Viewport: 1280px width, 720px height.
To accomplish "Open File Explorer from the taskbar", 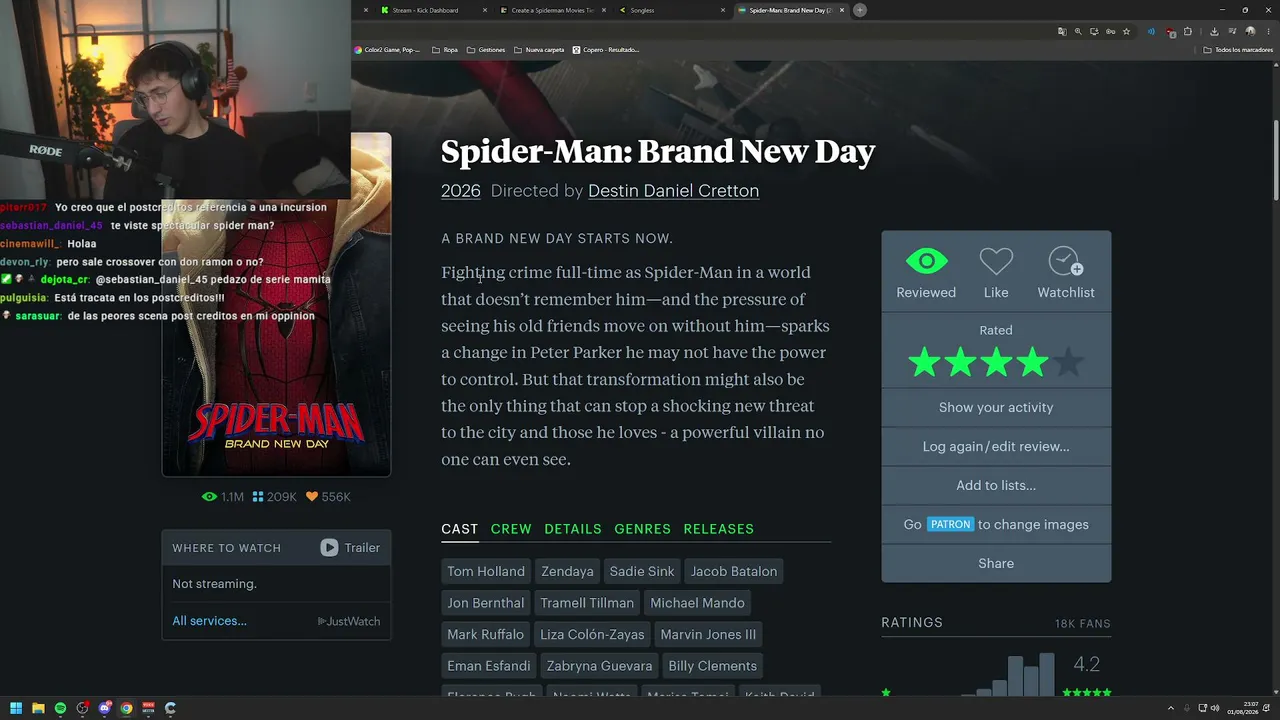I will click(38, 708).
